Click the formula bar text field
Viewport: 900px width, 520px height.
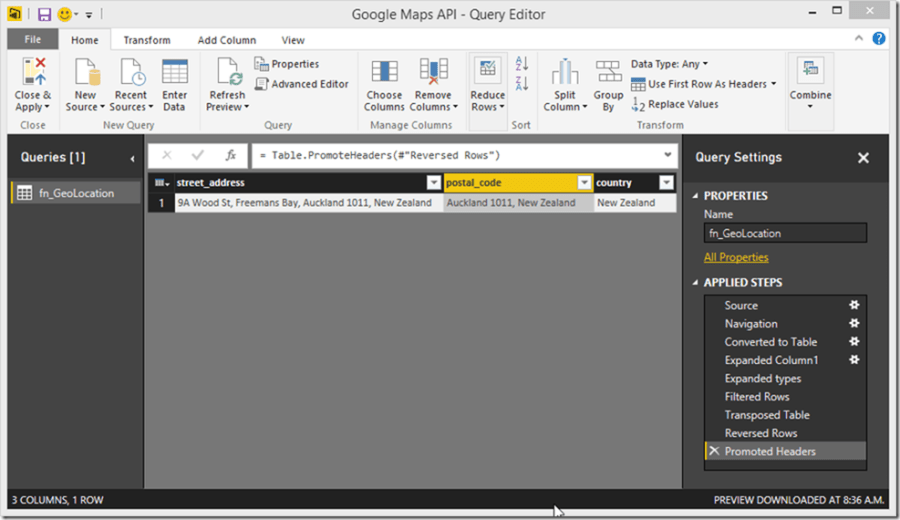click(456, 155)
